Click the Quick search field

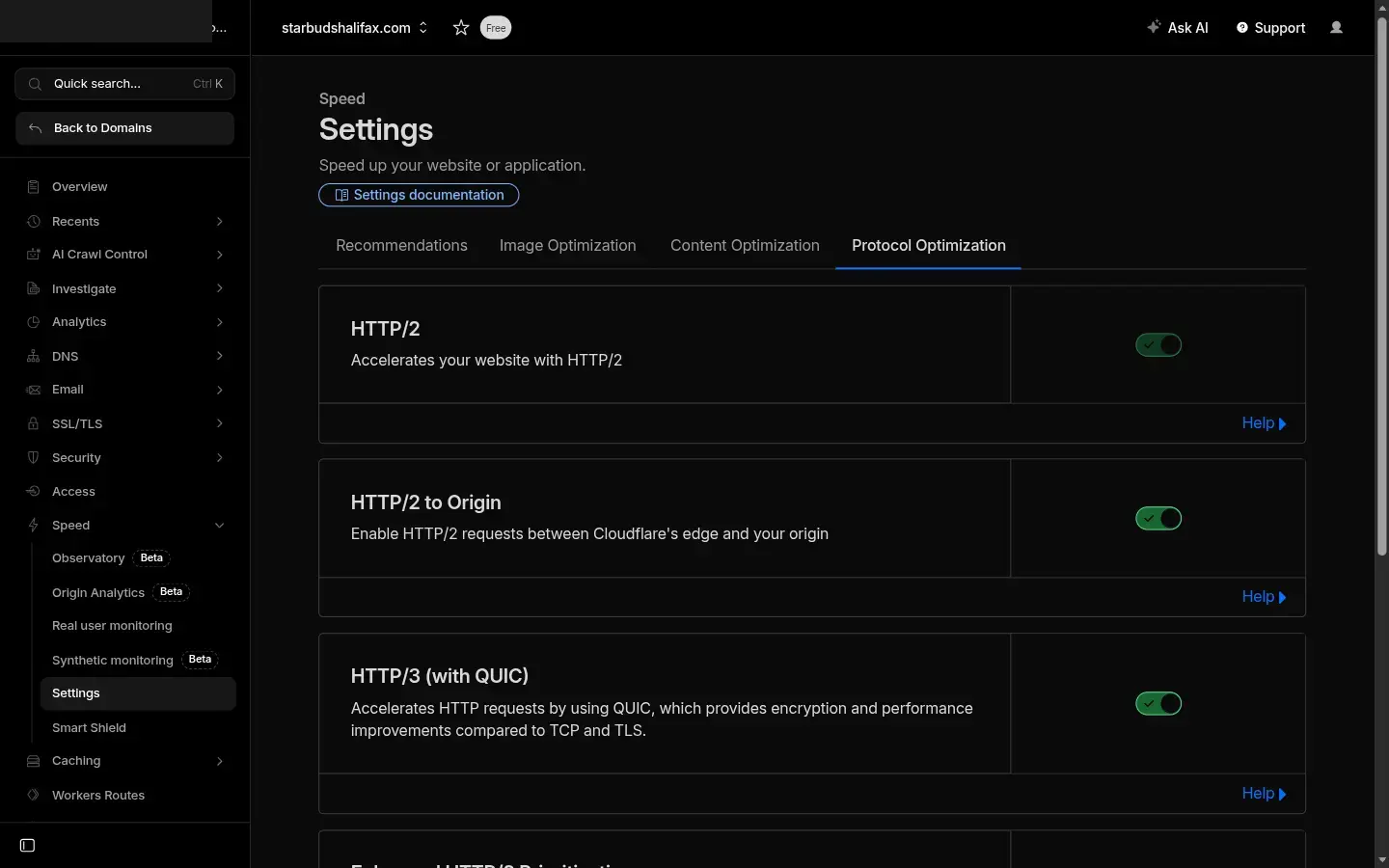(123, 84)
